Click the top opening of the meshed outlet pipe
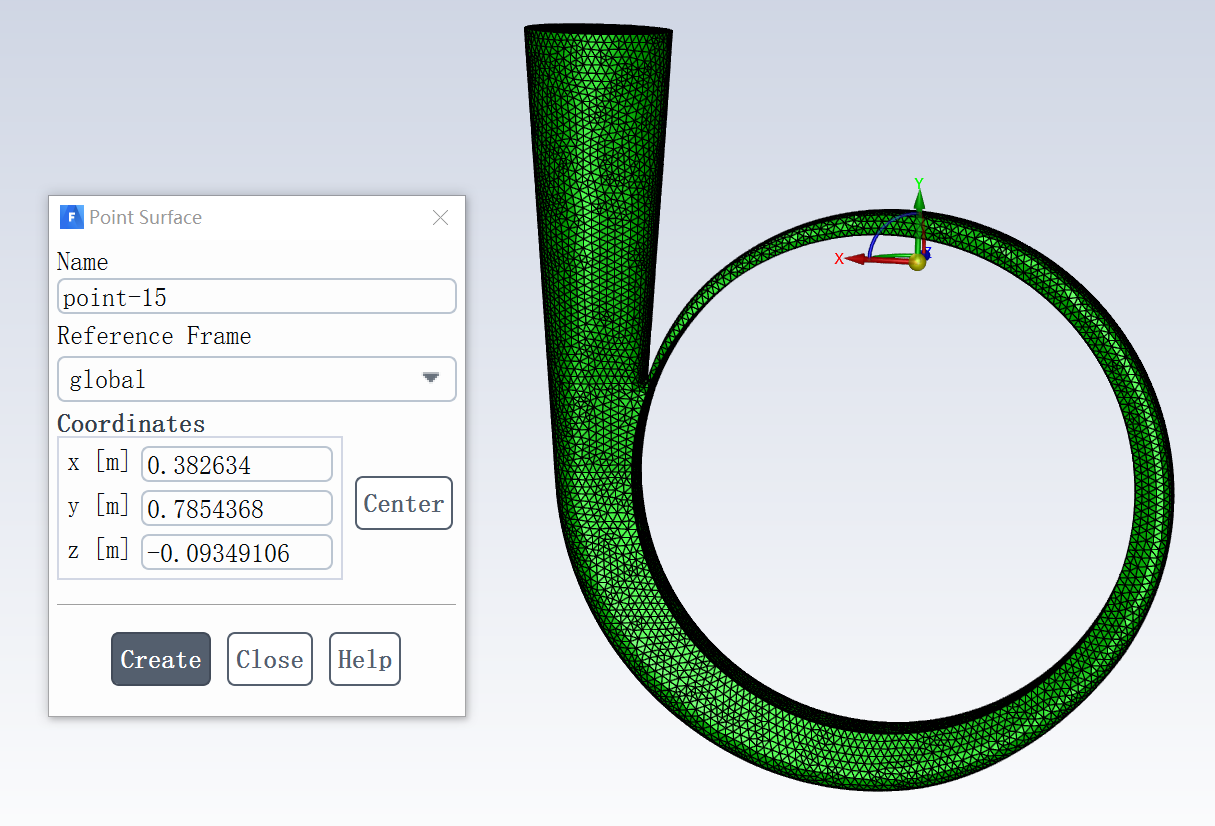The width and height of the screenshot is (1215, 826). point(598,31)
